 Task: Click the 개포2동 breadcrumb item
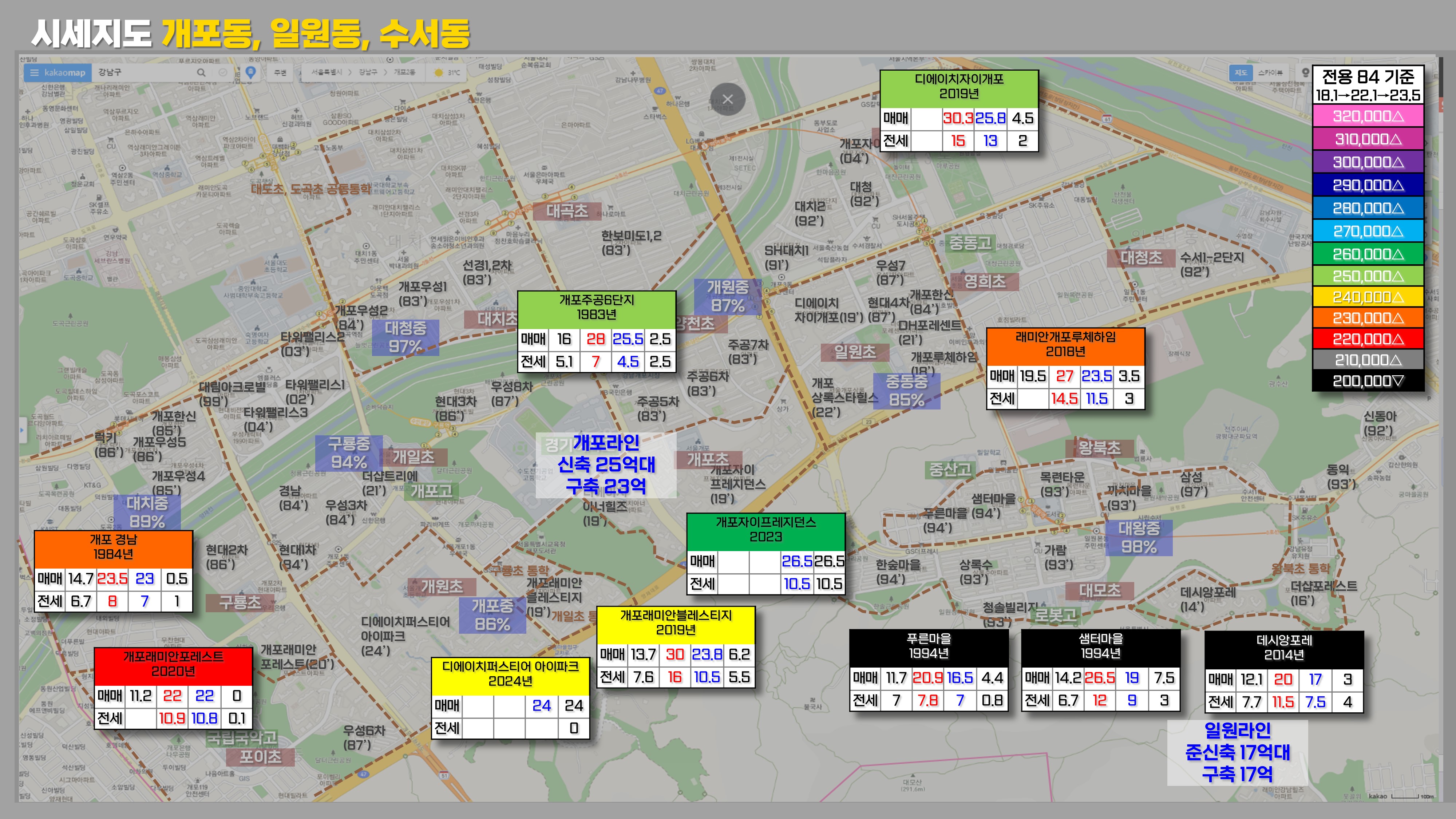coord(405,72)
